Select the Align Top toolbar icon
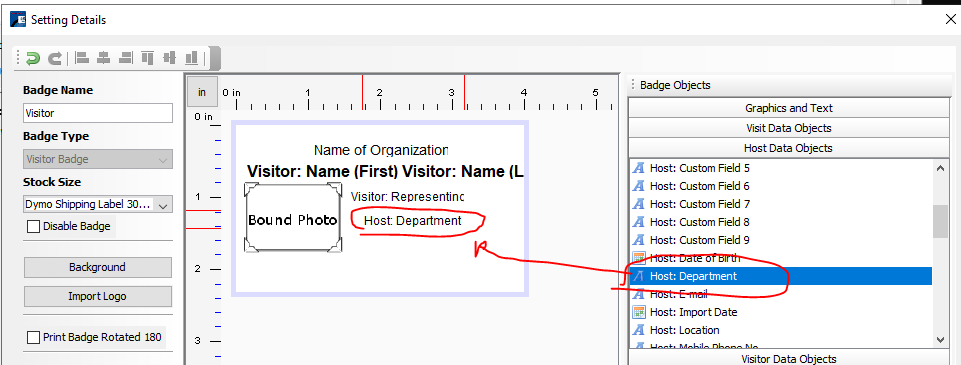961x365 pixels. (147, 58)
